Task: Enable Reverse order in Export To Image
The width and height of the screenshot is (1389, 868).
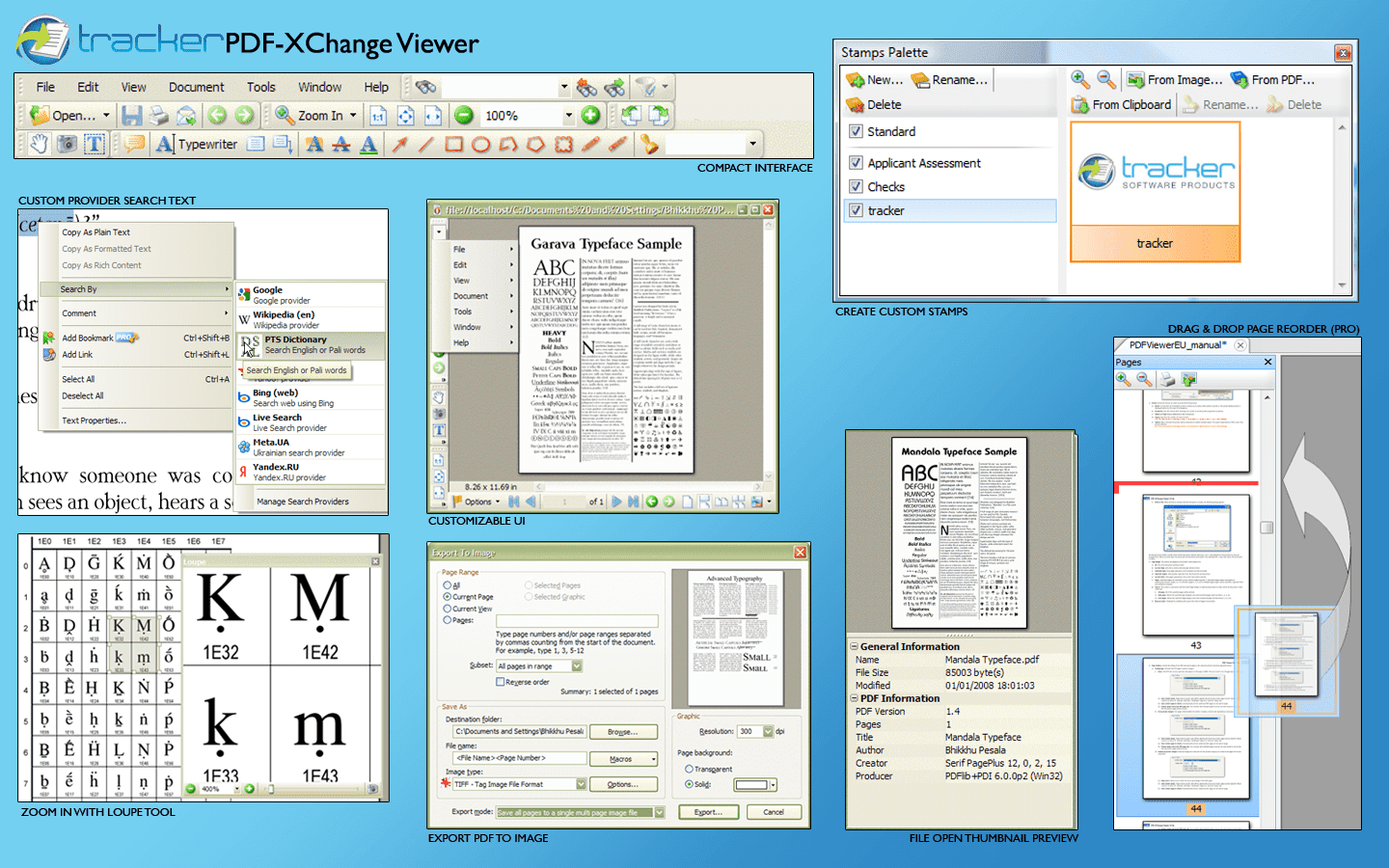Action: tap(500, 682)
